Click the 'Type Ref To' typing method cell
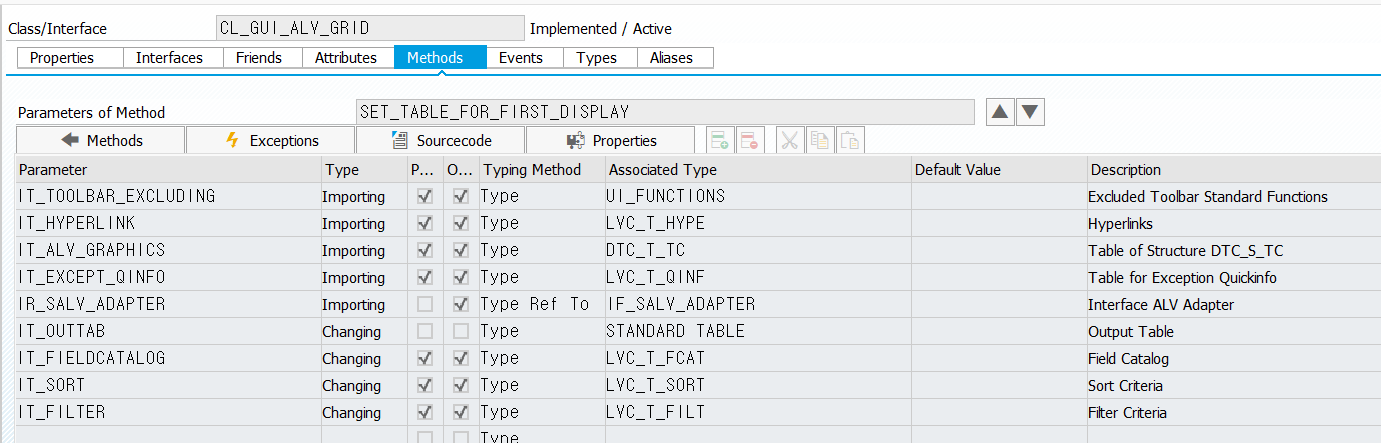Viewport: 1381px width, 443px height. coord(543,304)
